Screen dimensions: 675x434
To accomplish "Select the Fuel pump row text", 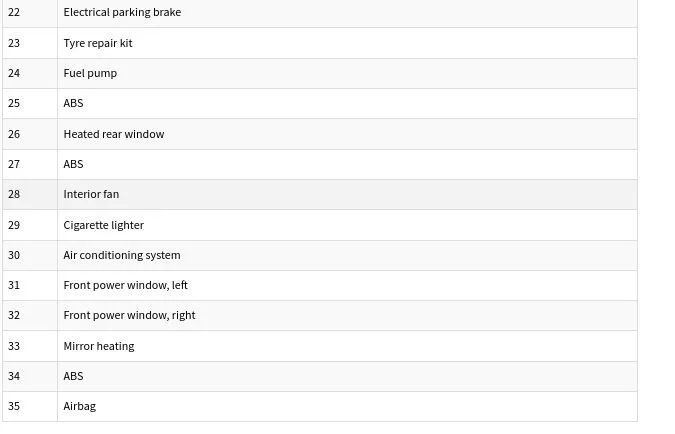I will 90,73.
